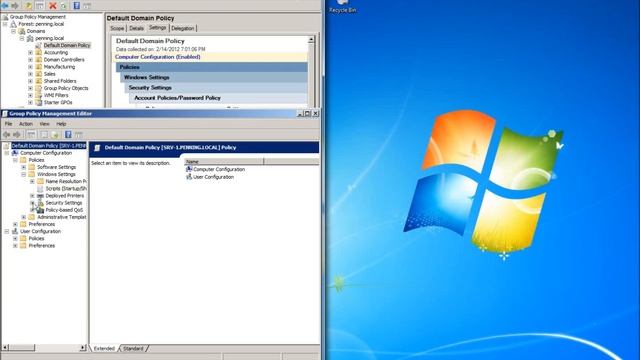640x360 pixels.
Task: Switch to the Details tab
Action: pyautogui.click(x=136, y=28)
